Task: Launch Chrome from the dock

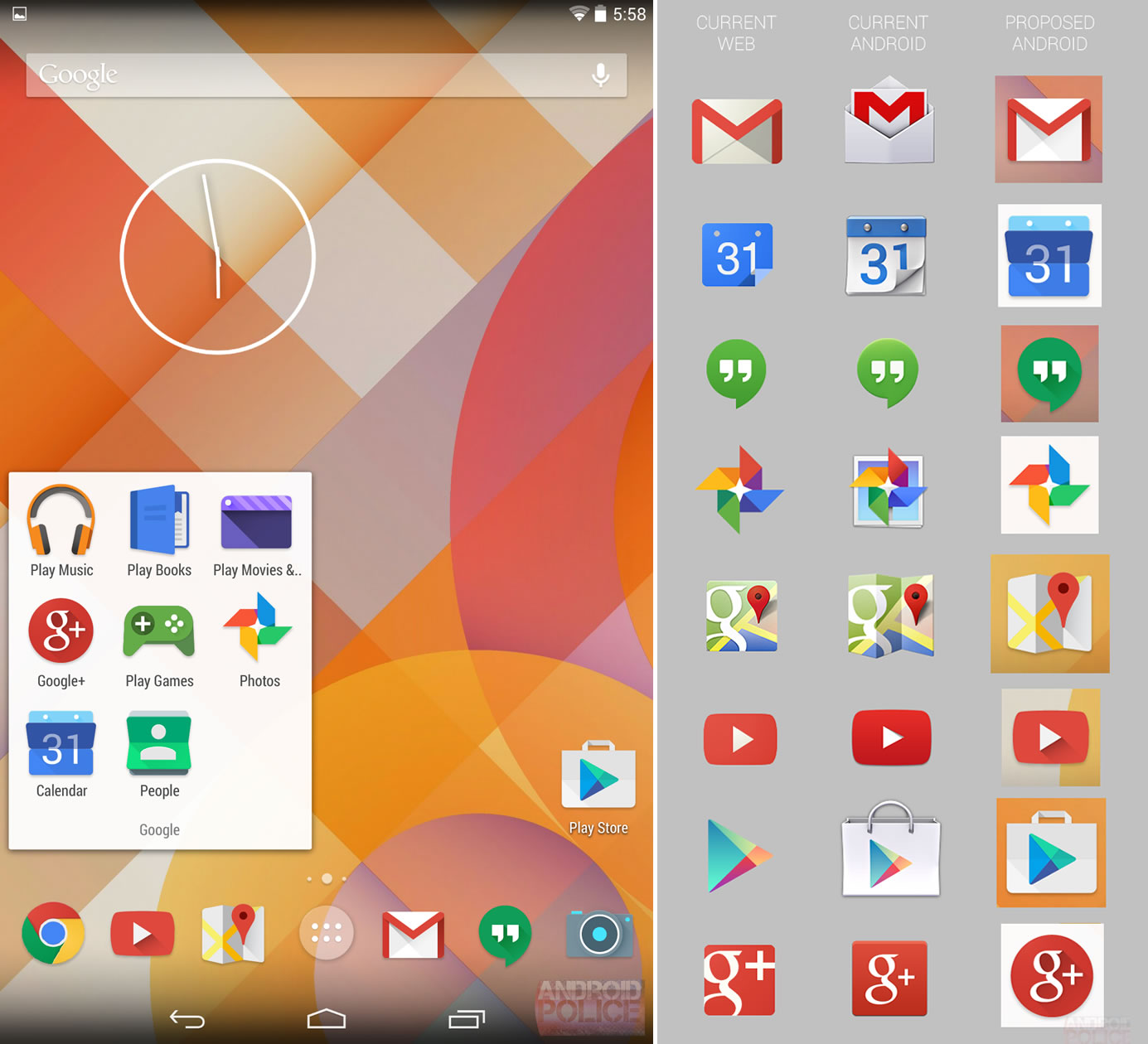Action: pos(53,933)
